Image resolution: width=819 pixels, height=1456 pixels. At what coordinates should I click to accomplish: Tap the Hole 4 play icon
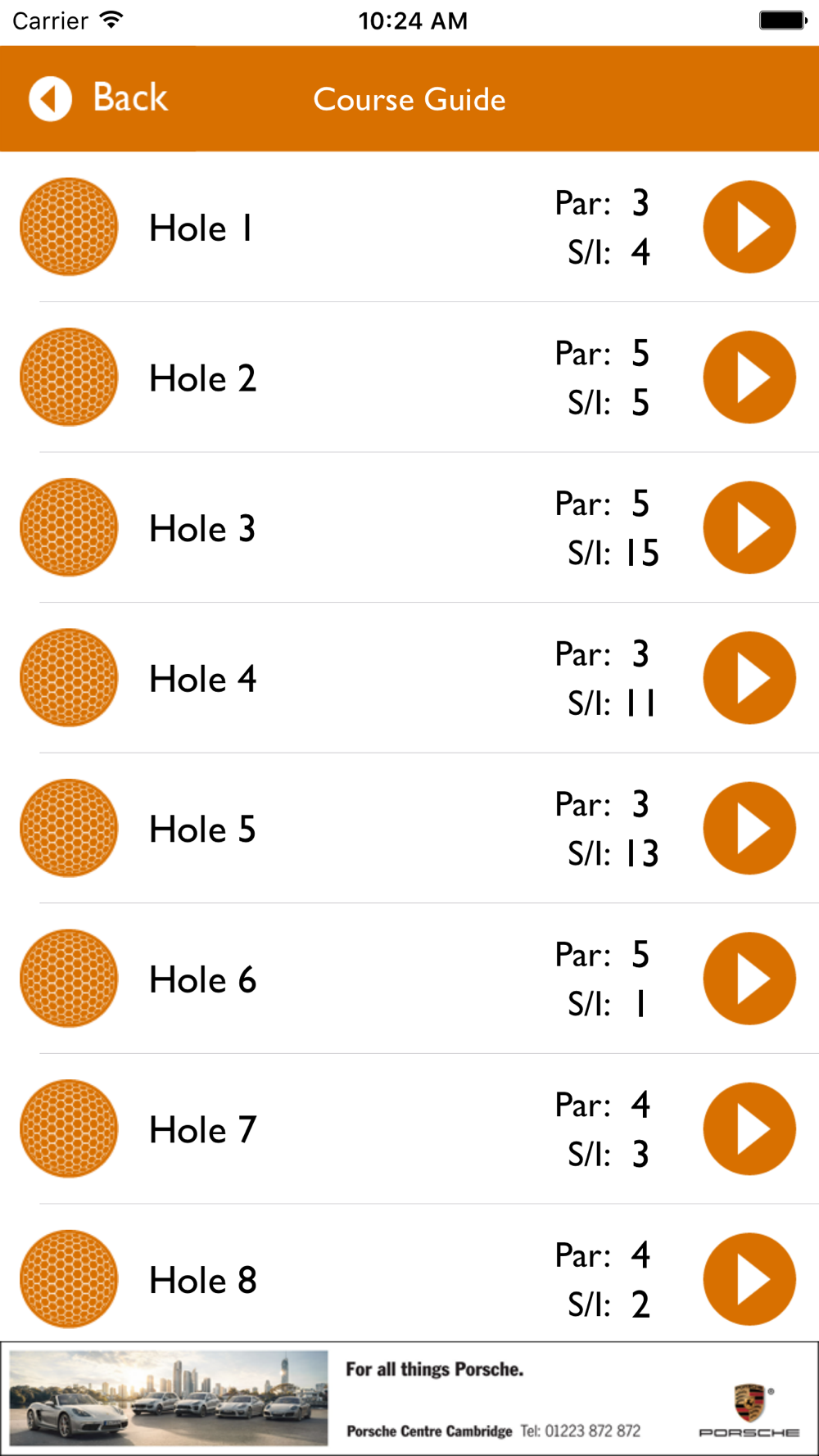point(749,678)
